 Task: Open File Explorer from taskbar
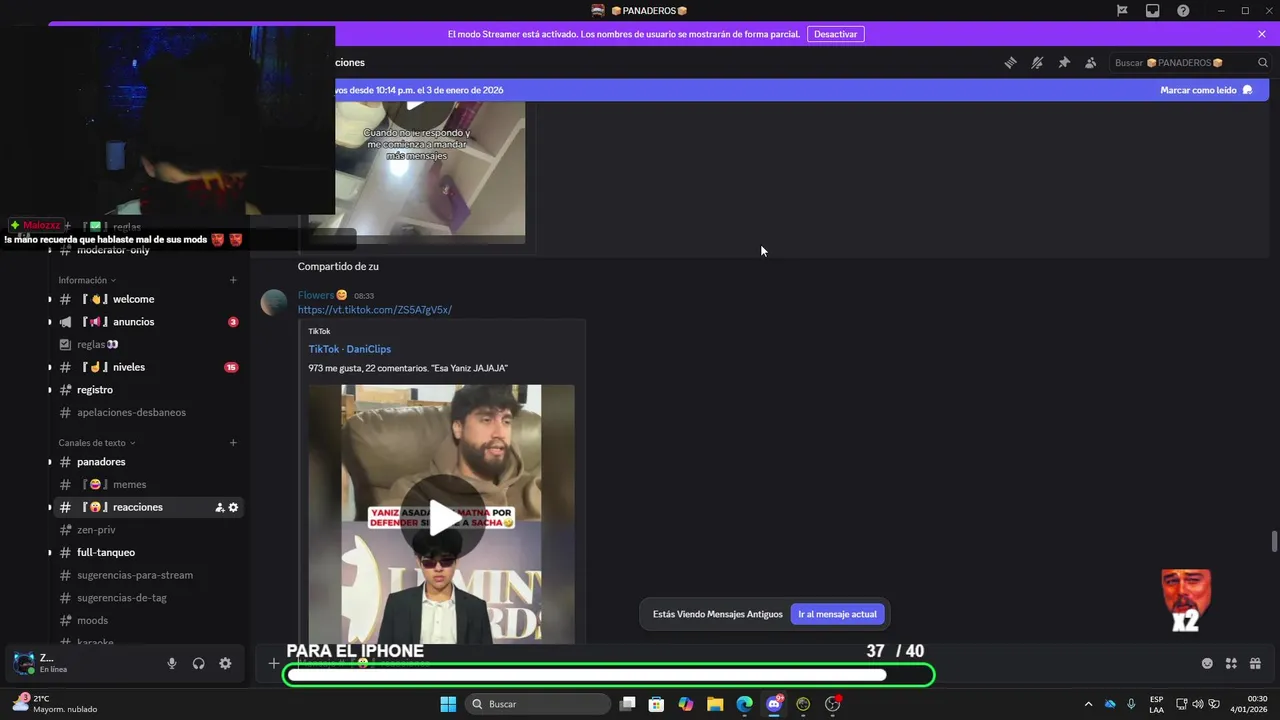[715, 704]
